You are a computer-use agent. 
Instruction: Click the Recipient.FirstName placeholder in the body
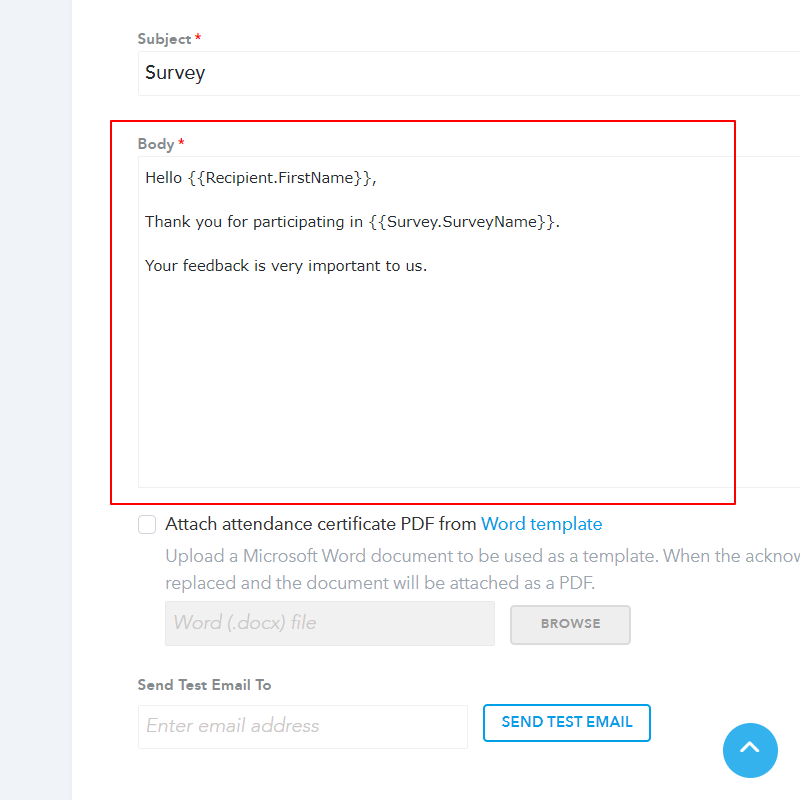click(x=280, y=178)
